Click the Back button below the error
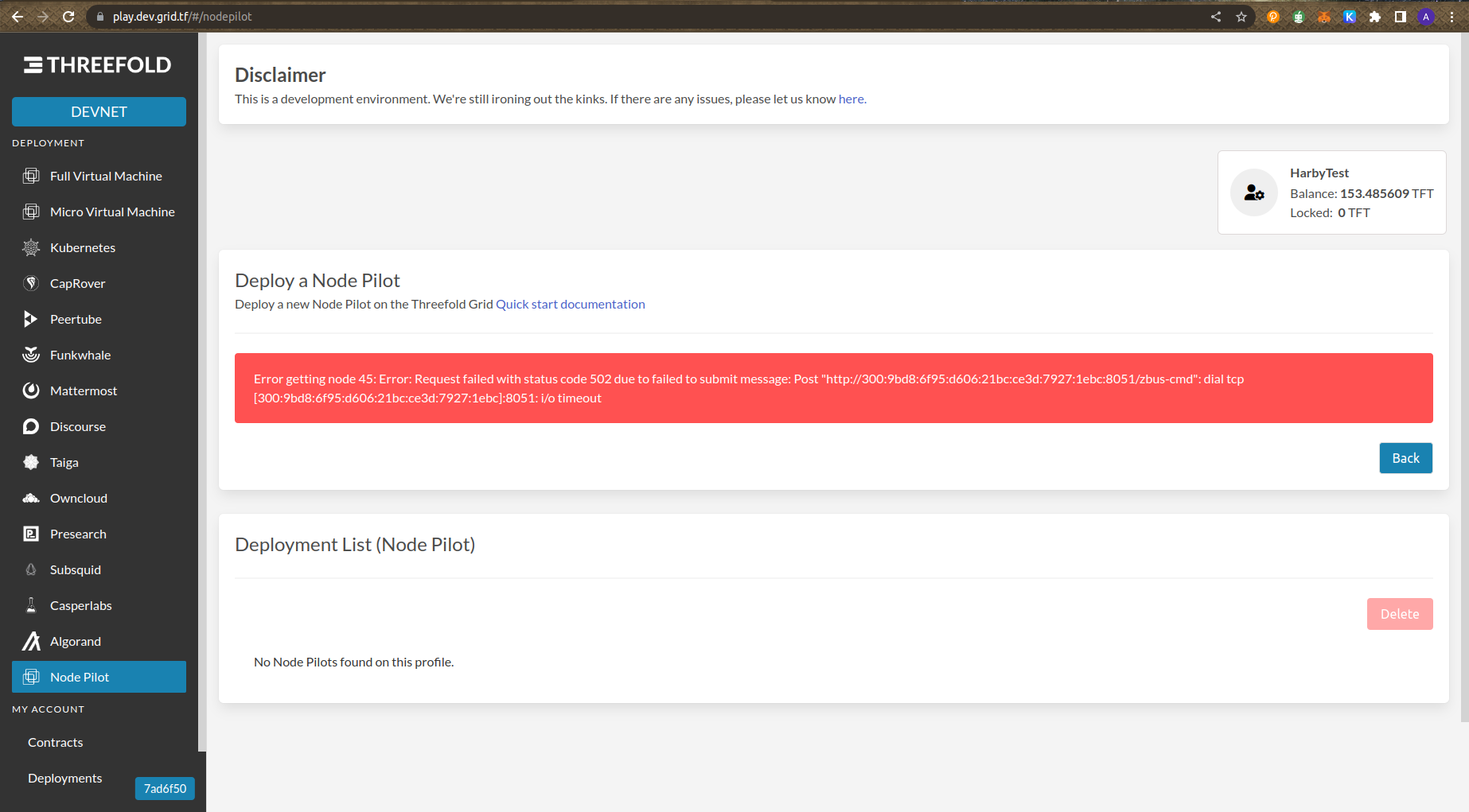Screen dimensions: 1469x812 (x=1405, y=458)
